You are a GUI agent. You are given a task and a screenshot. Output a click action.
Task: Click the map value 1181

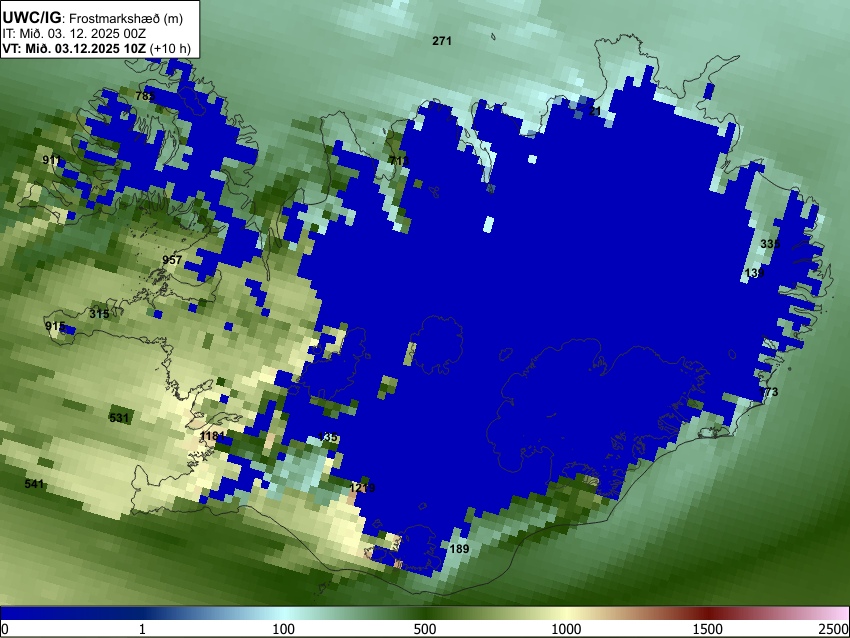(x=212, y=436)
